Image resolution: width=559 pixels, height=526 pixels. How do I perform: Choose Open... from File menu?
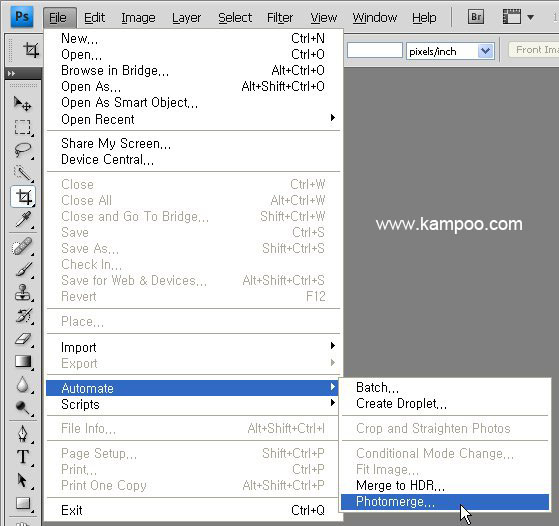pos(193,54)
